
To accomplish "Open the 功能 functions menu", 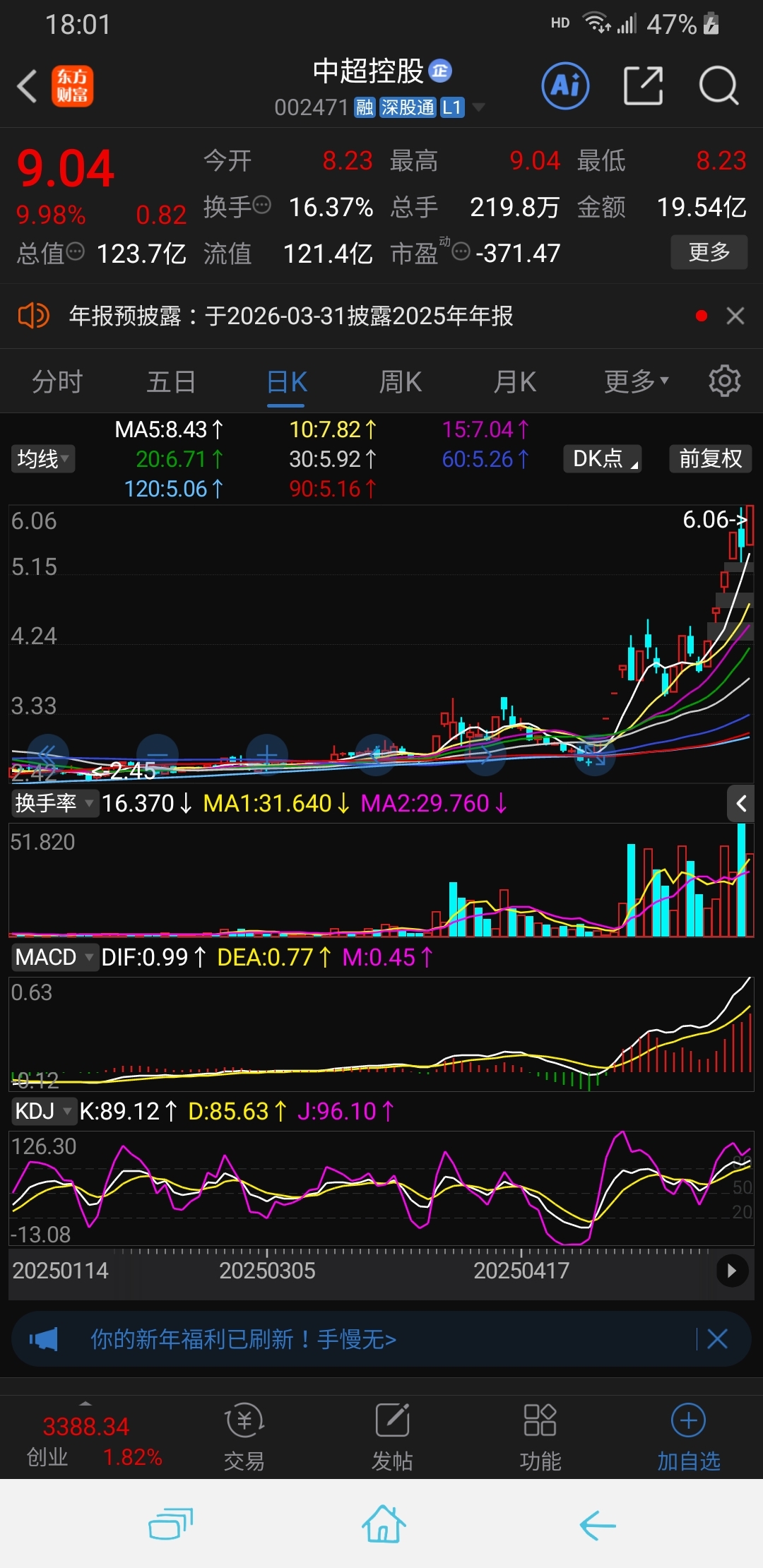I will (x=540, y=1438).
